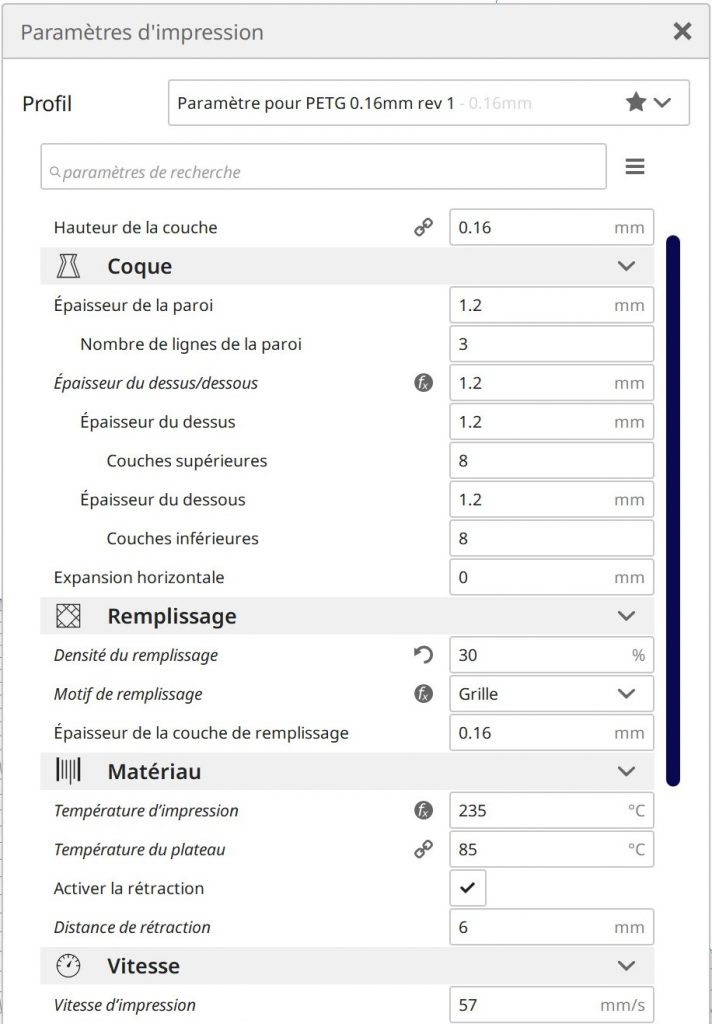Open the hamburger settings visibility menu
Viewport: 712px width, 1024px height.
[635, 167]
